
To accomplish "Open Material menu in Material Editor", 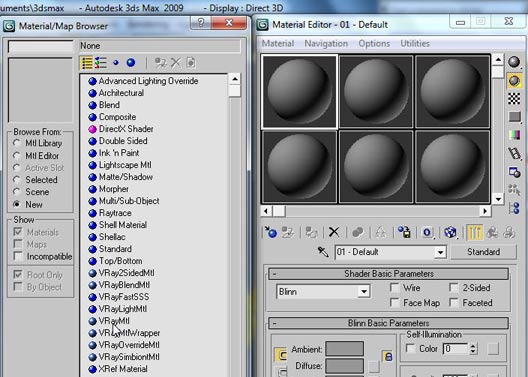I will pyautogui.click(x=278, y=43).
